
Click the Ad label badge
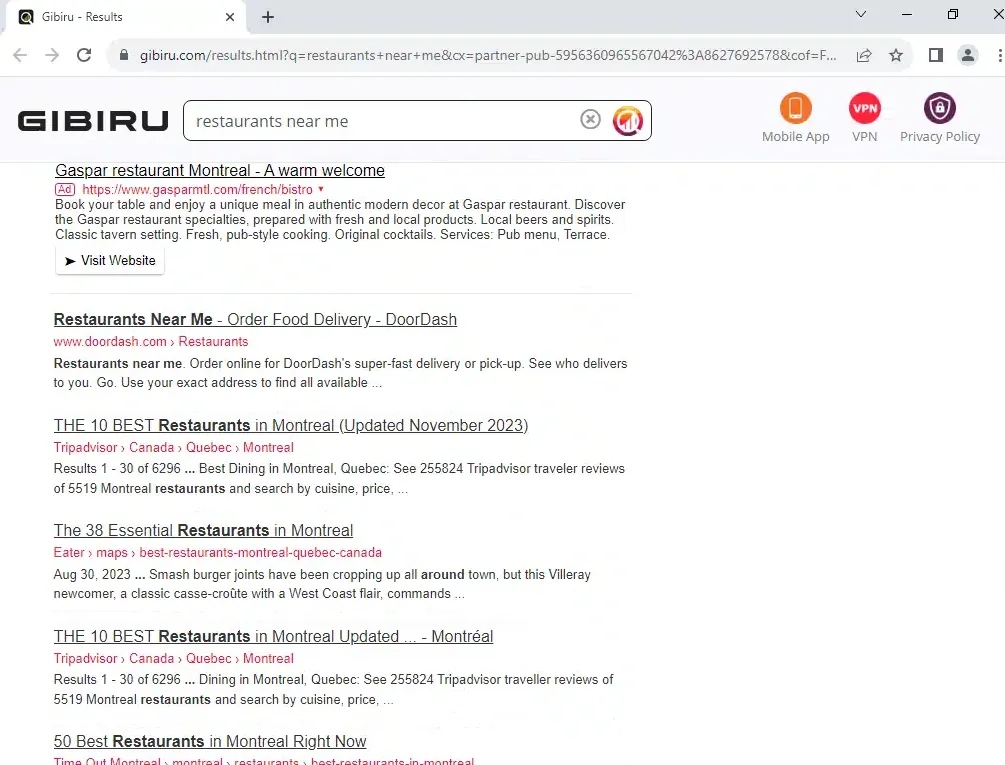pyautogui.click(x=65, y=190)
